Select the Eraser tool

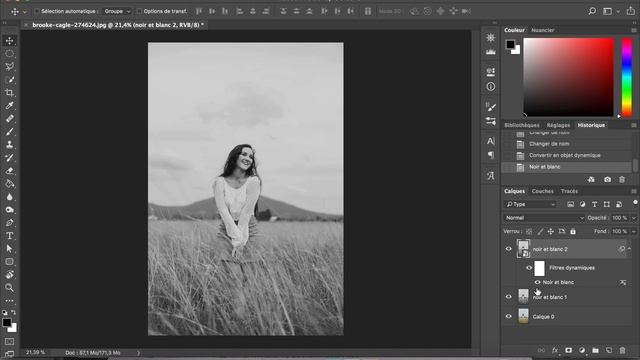click(x=9, y=171)
